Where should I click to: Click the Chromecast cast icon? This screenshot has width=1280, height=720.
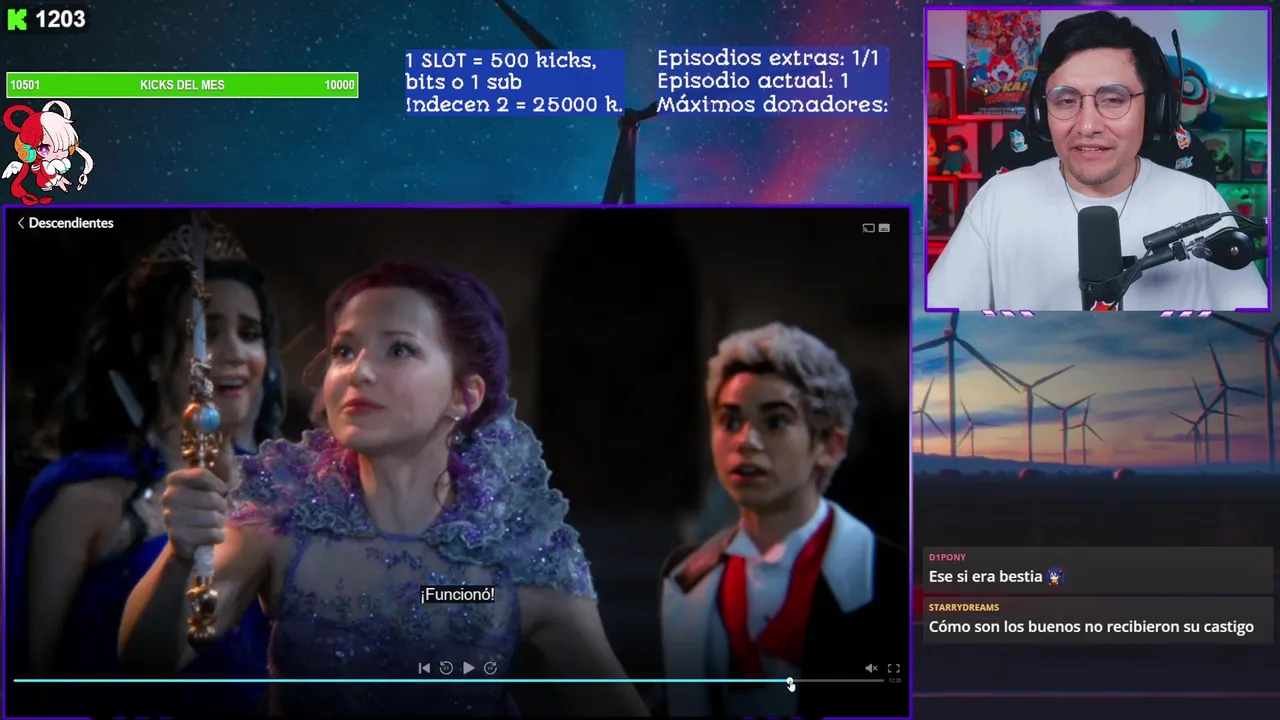(x=868, y=228)
